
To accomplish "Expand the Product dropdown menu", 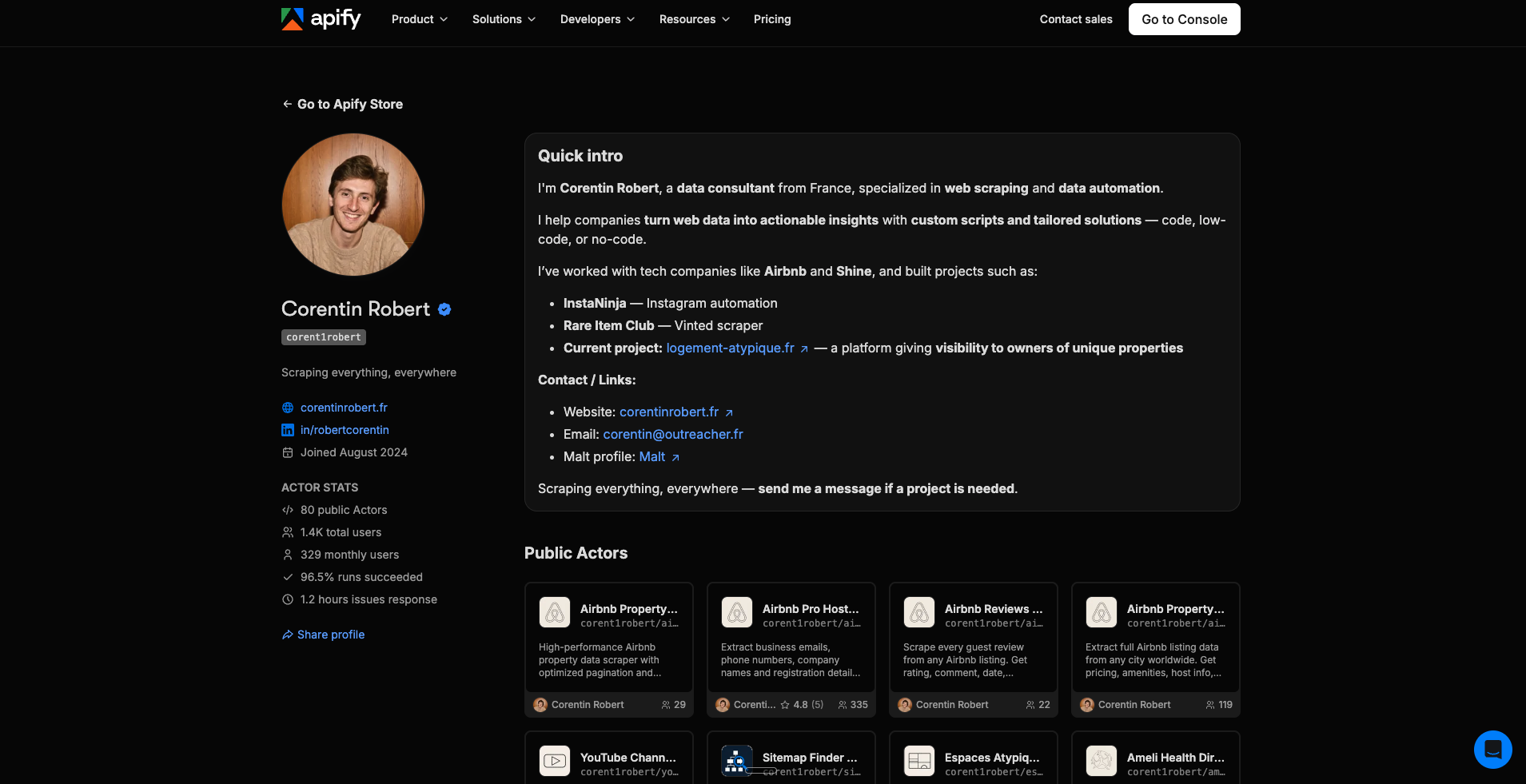I will pyautogui.click(x=420, y=19).
